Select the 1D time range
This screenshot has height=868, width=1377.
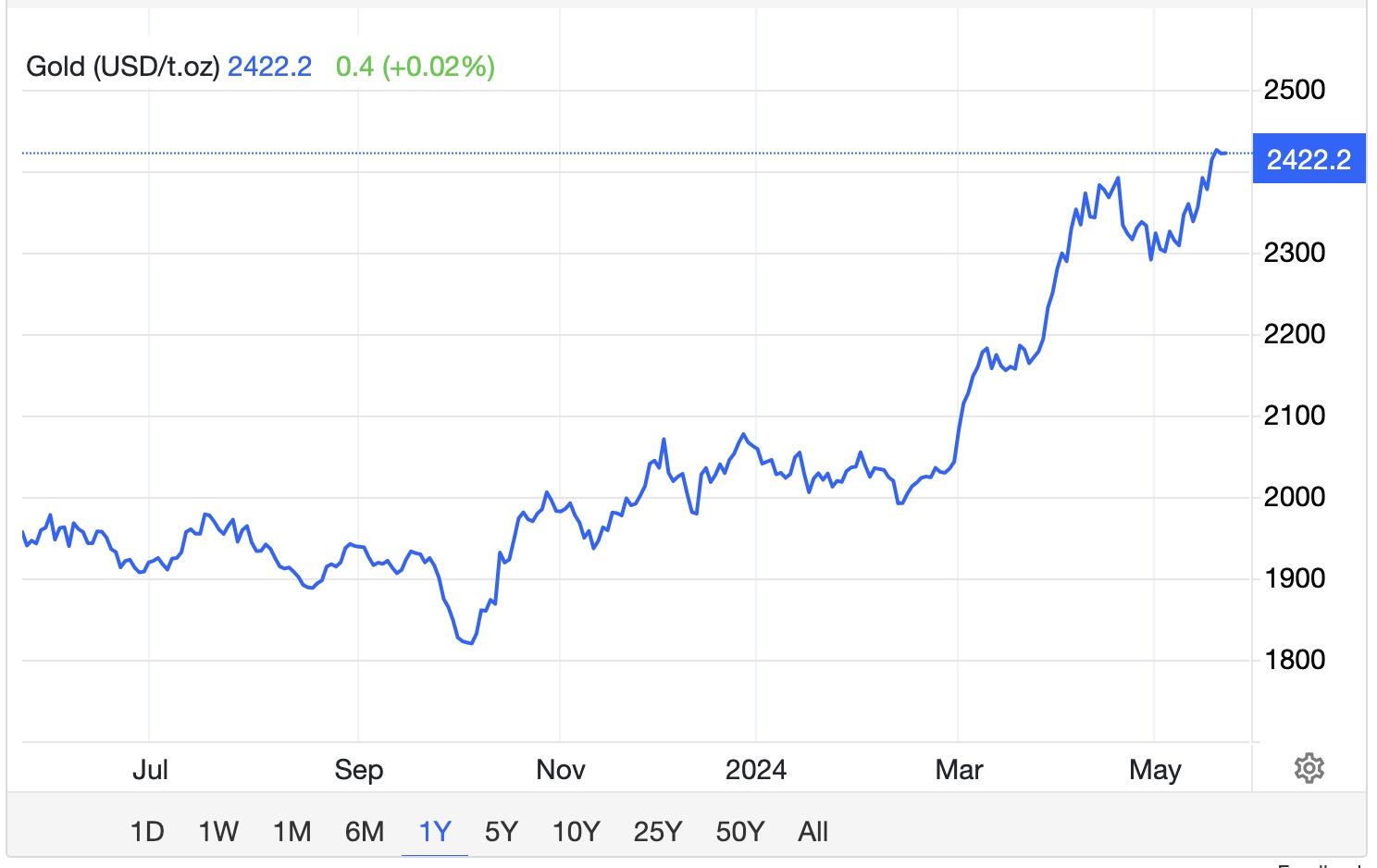147,832
